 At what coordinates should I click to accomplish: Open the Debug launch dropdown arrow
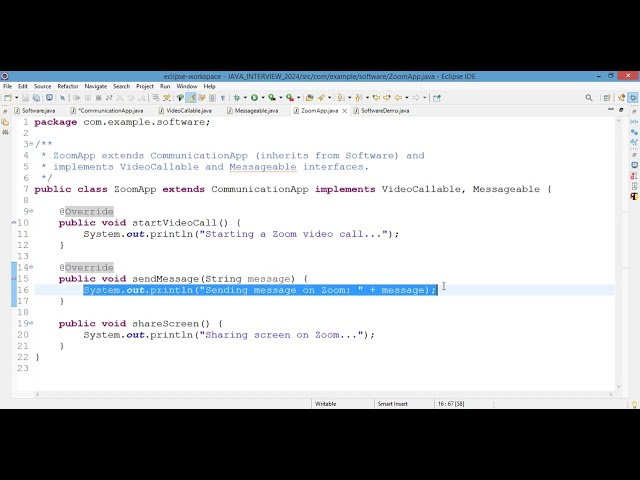(245, 98)
